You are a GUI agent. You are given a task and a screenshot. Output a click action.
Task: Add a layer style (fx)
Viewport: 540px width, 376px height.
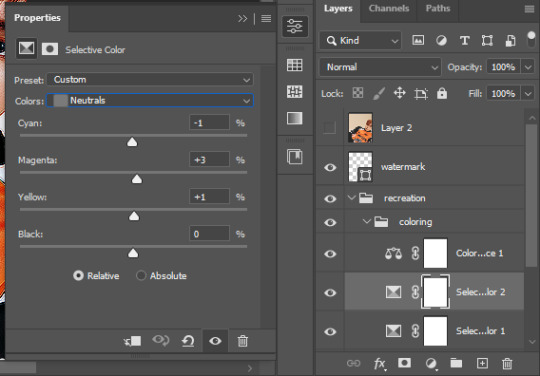click(380, 364)
